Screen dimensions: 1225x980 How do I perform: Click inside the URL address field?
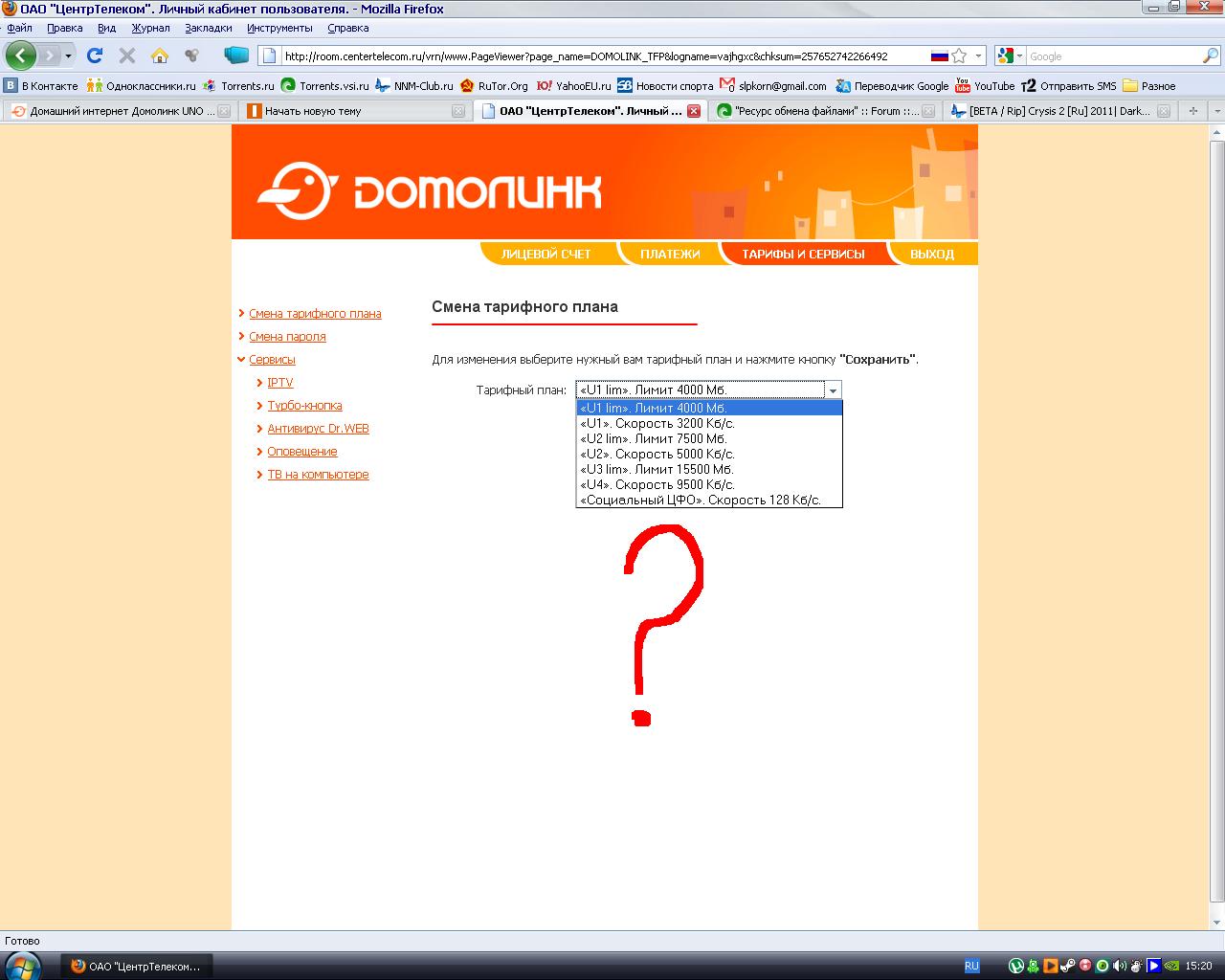pos(593,56)
